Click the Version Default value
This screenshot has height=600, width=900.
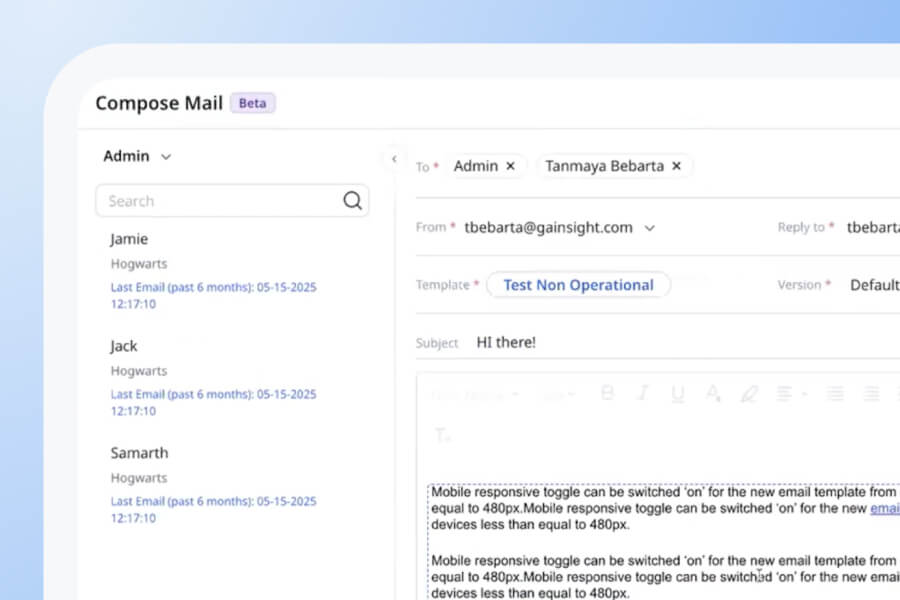pos(874,285)
